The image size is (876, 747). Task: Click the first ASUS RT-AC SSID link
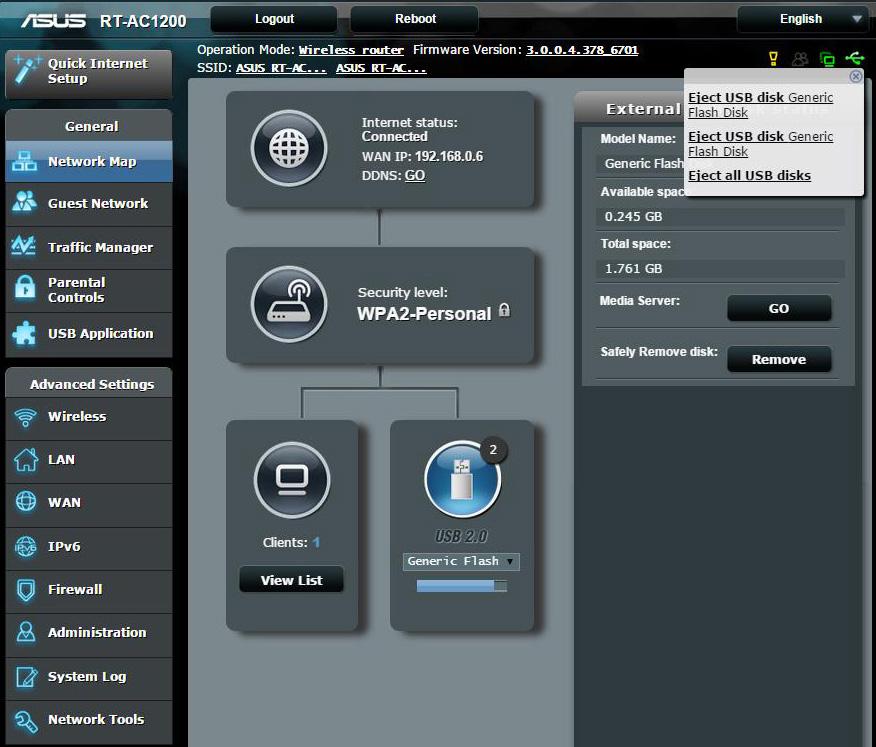pyautogui.click(x=281, y=68)
